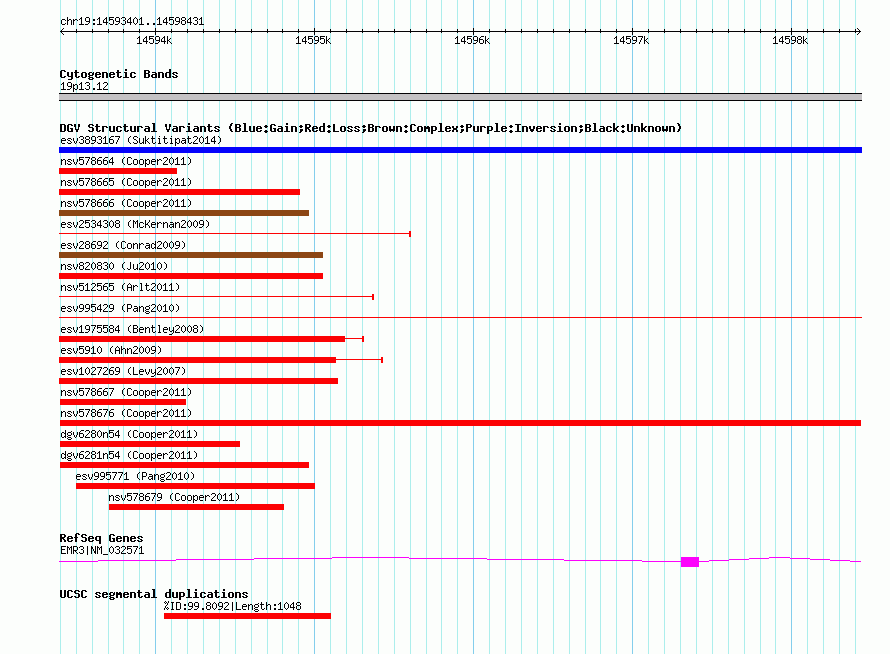Click the 14595k ruler mark
This screenshot has height=654, width=890.
313,40
